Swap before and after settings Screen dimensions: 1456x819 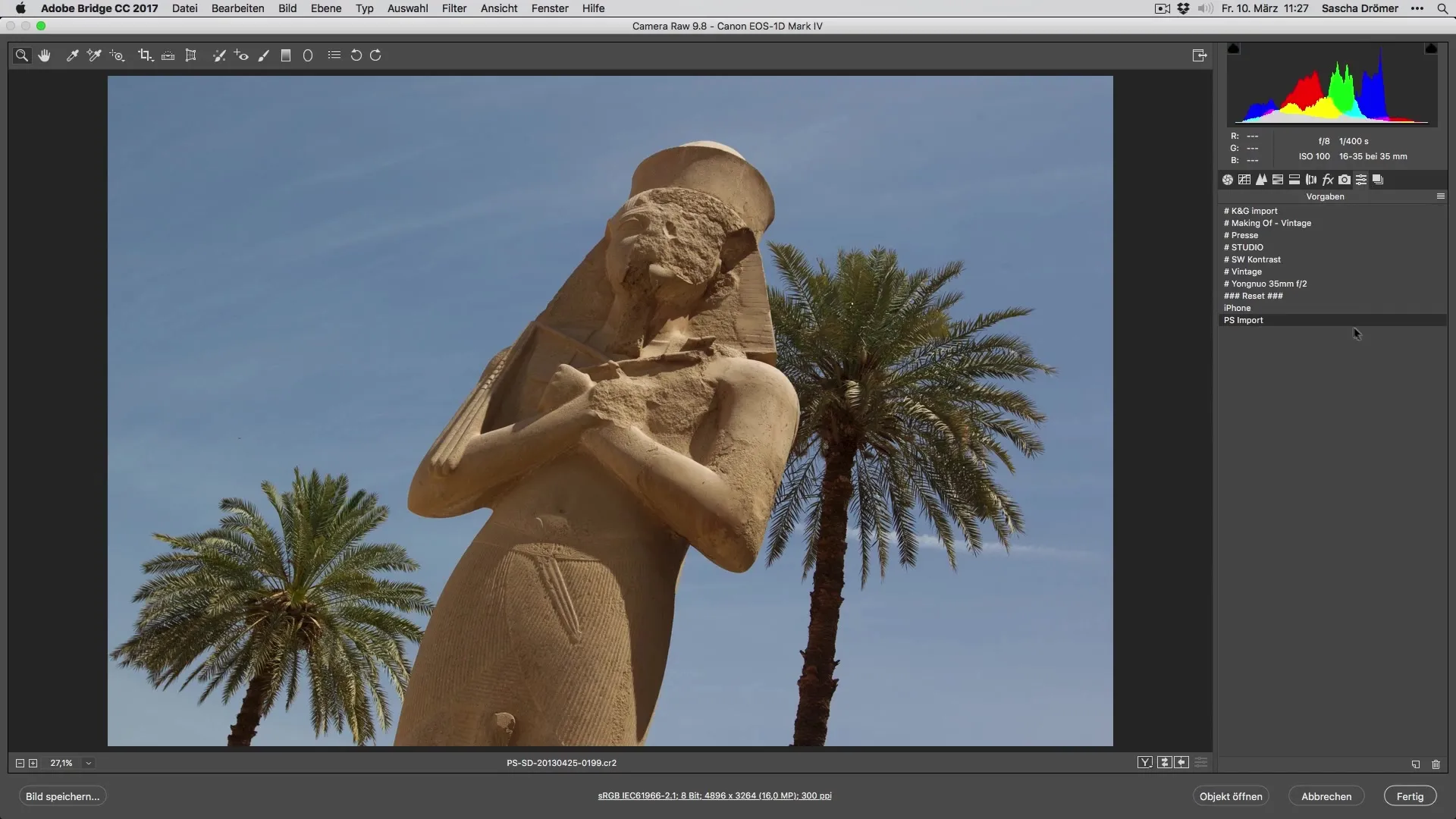(1165, 763)
